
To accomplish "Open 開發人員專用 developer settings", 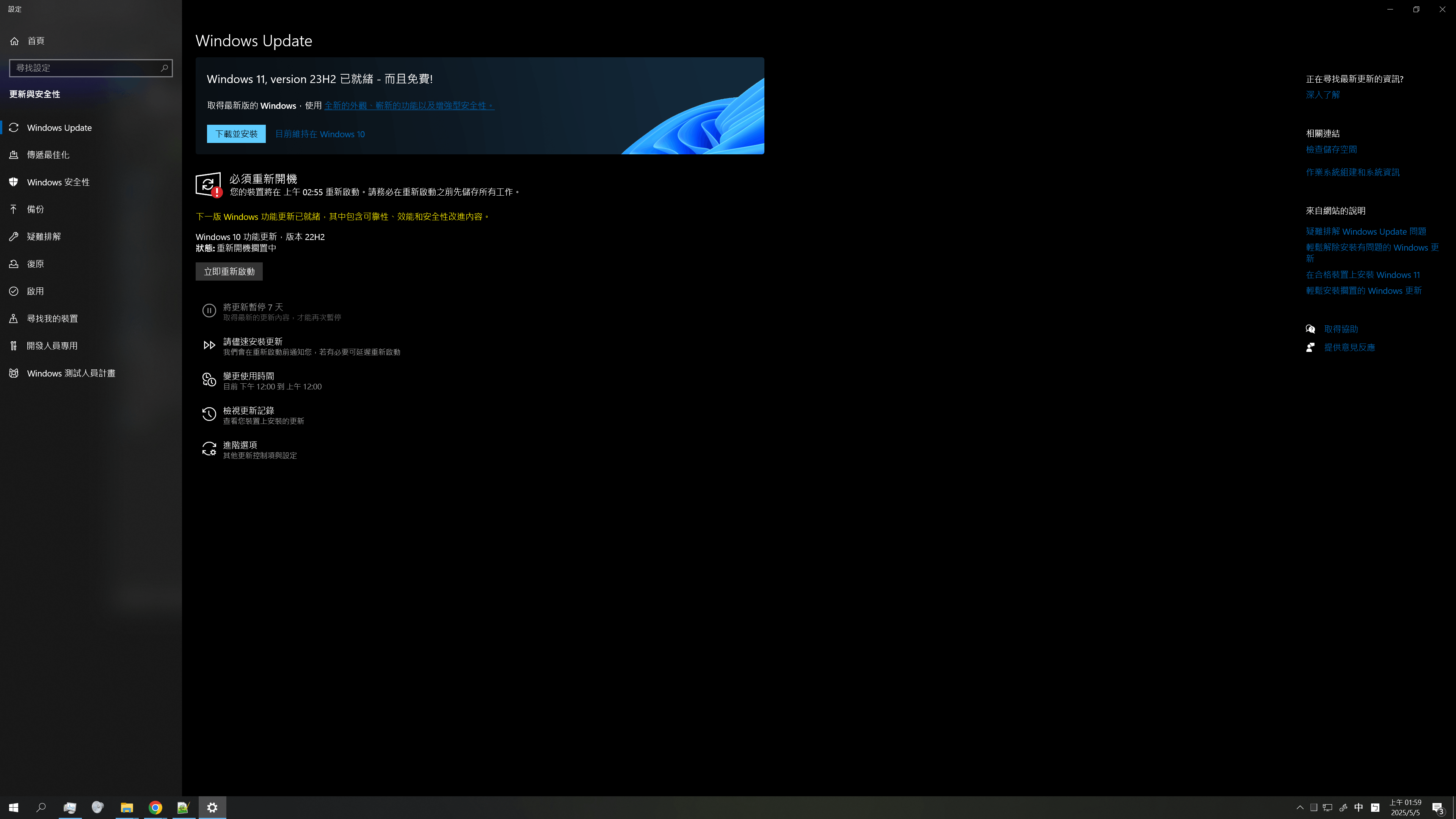I will [x=52, y=346].
